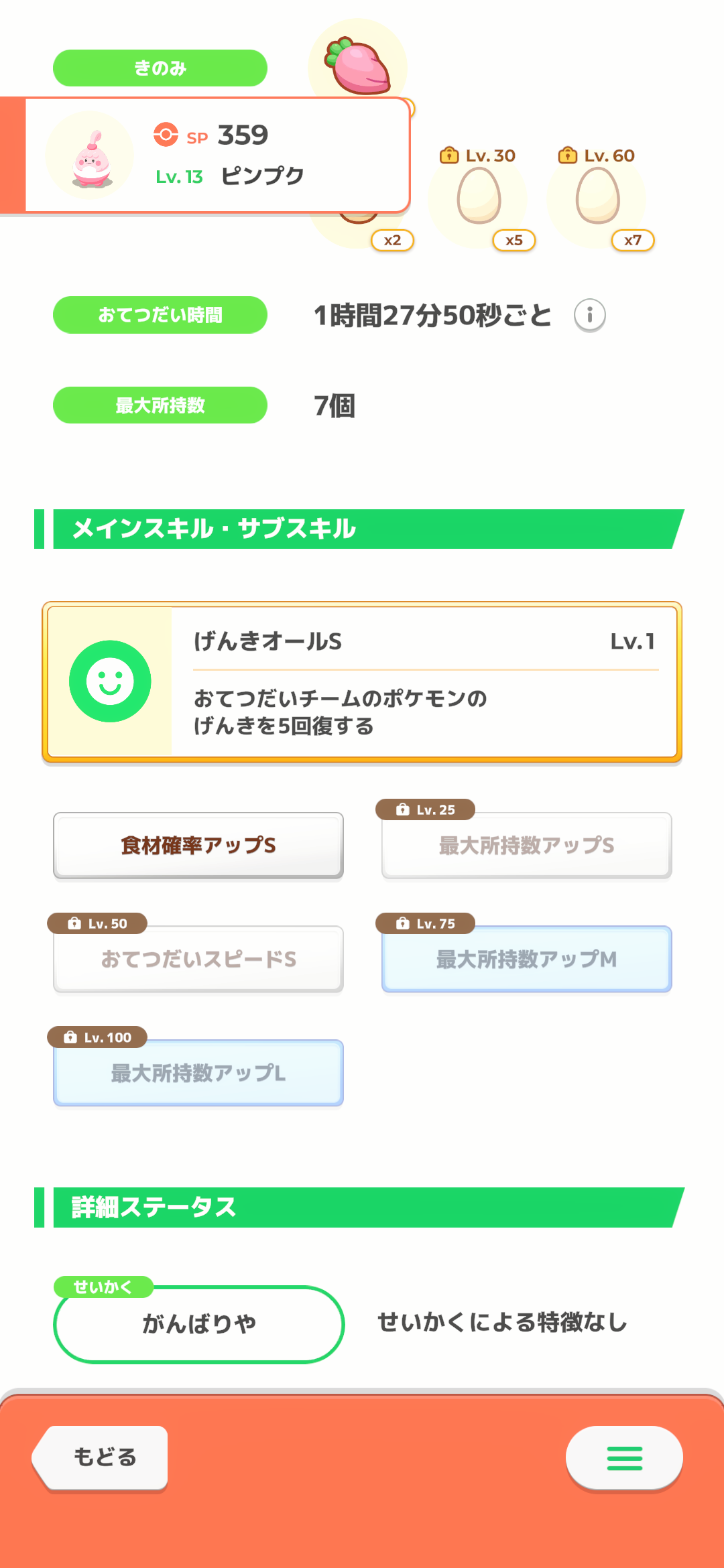Tap the SP Poké Ball icon
The width and height of the screenshot is (724, 1568).
[x=166, y=135]
